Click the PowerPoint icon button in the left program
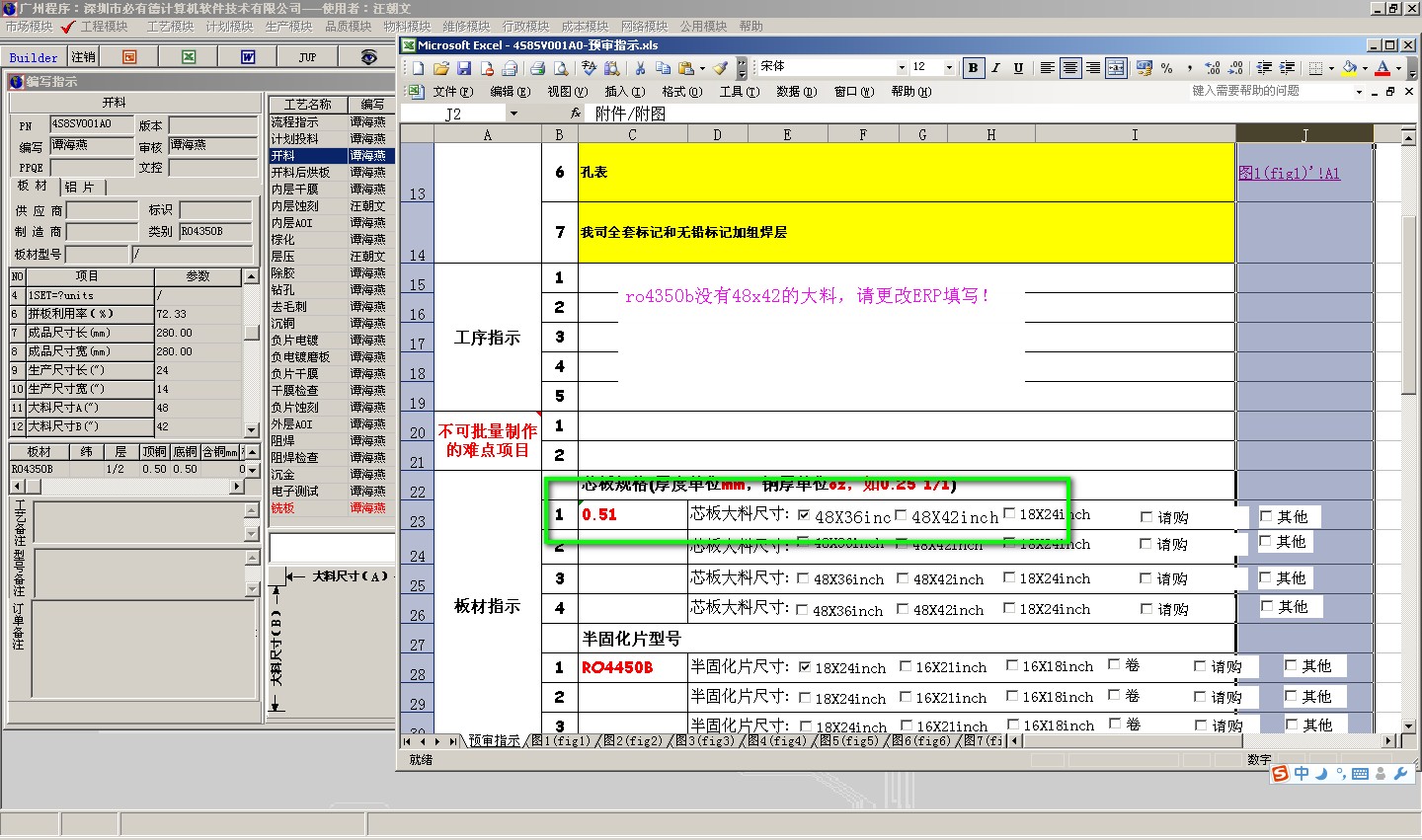 click(x=129, y=57)
